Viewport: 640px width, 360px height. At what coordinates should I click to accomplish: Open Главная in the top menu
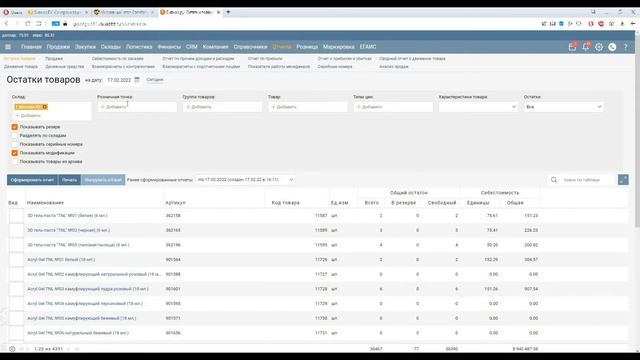31,47
